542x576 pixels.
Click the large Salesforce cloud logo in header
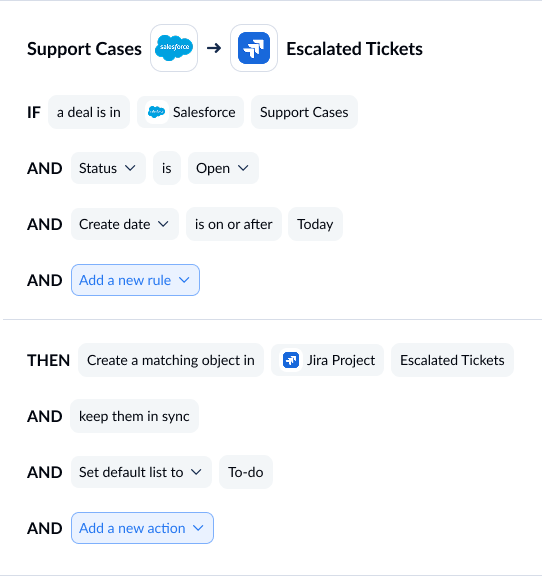pos(174,48)
